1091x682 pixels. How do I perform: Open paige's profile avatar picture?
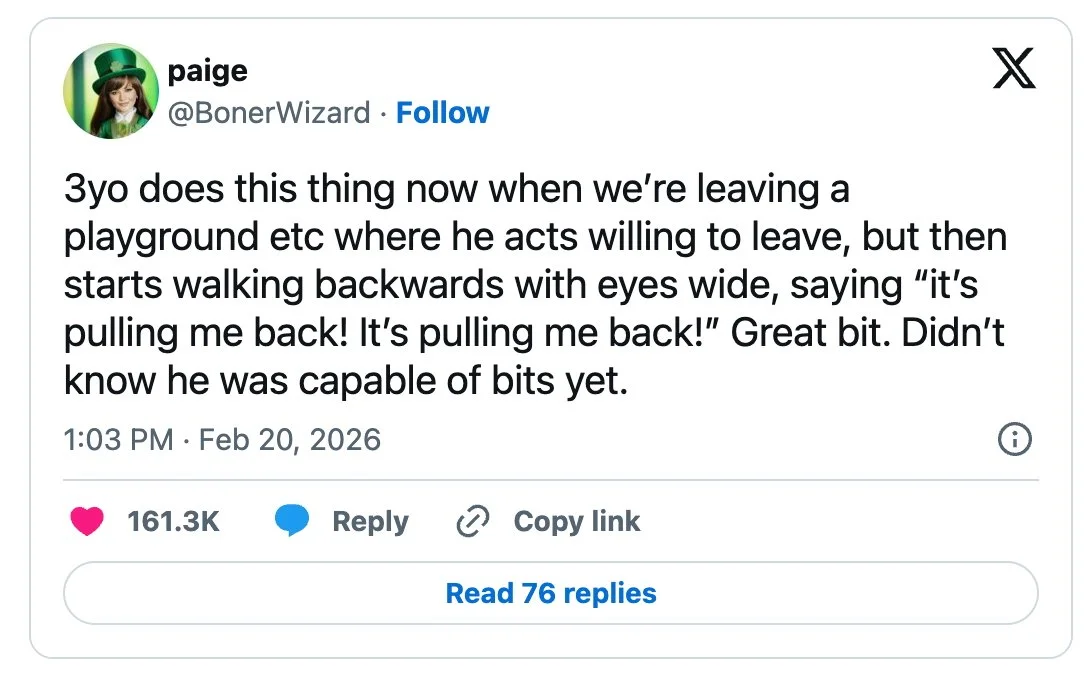(x=111, y=90)
